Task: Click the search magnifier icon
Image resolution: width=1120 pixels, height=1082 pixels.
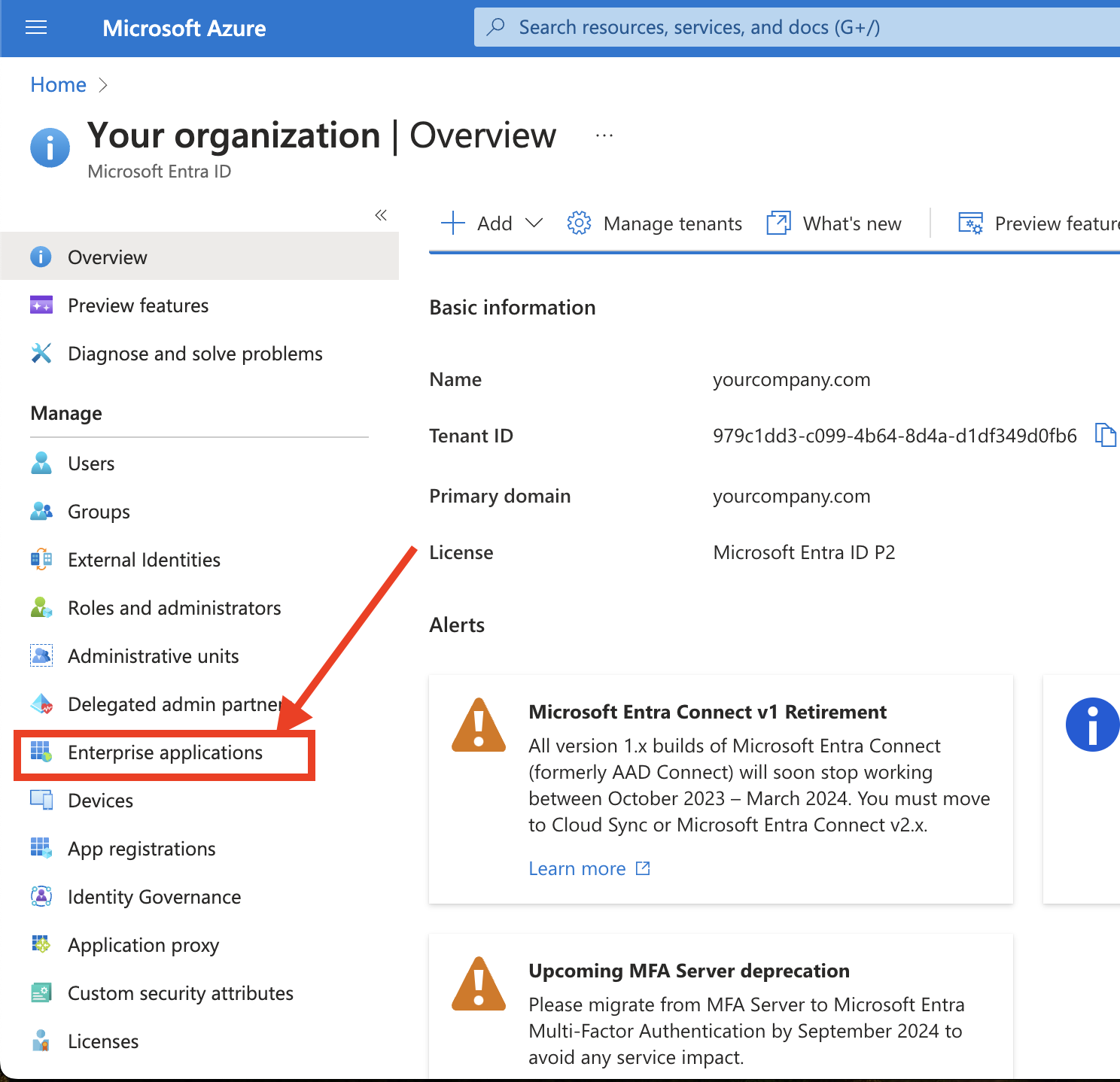Action: point(496,27)
